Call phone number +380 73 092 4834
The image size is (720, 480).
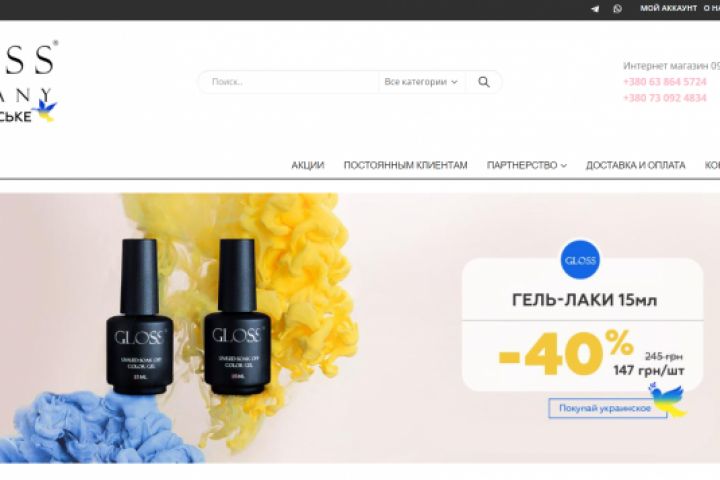664,98
